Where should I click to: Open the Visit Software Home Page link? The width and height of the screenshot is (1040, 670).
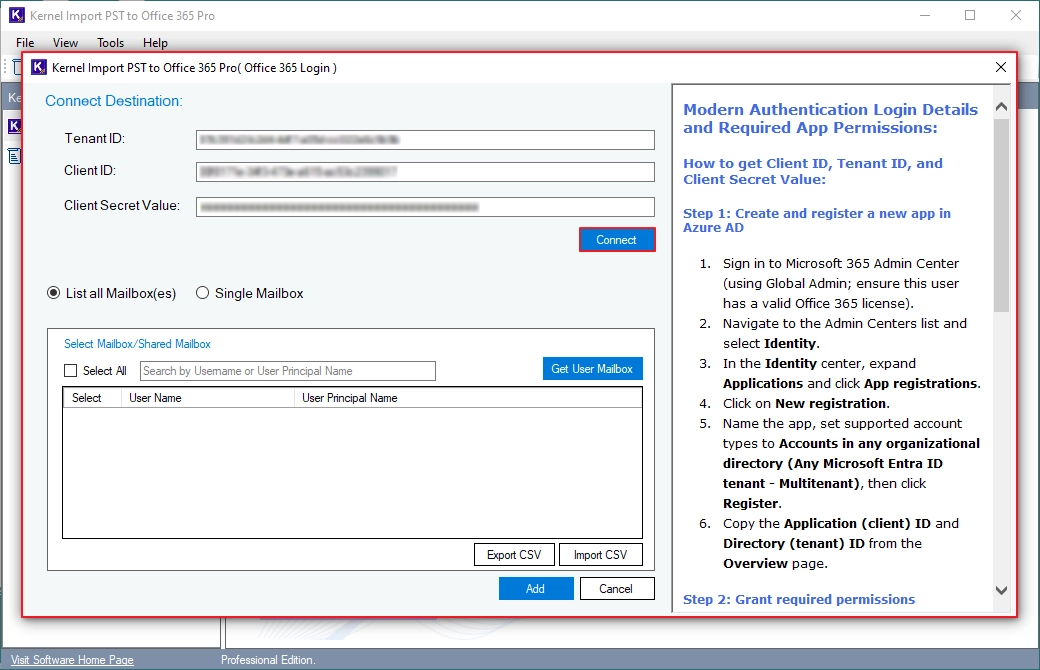(x=72, y=660)
